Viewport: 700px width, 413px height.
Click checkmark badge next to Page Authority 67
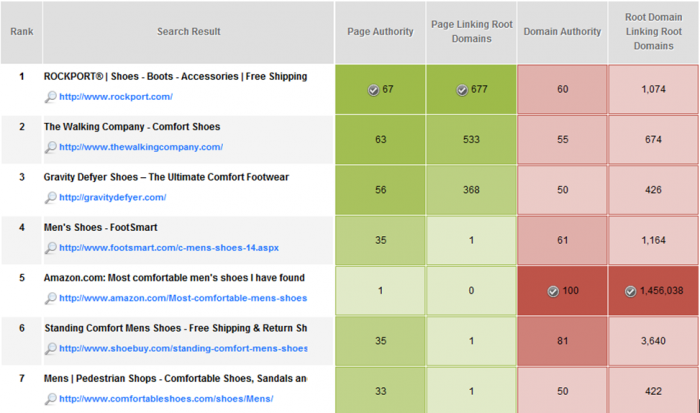coord(373,90)
